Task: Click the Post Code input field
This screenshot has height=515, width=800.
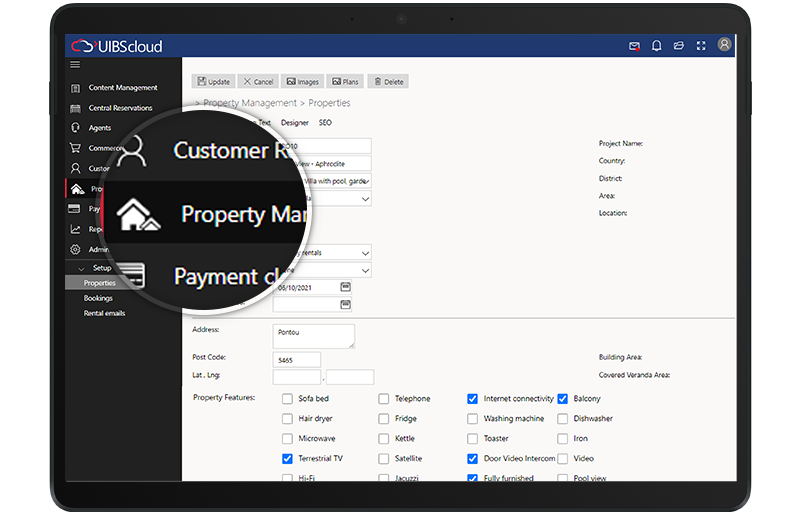Action: tap(296, 360)
